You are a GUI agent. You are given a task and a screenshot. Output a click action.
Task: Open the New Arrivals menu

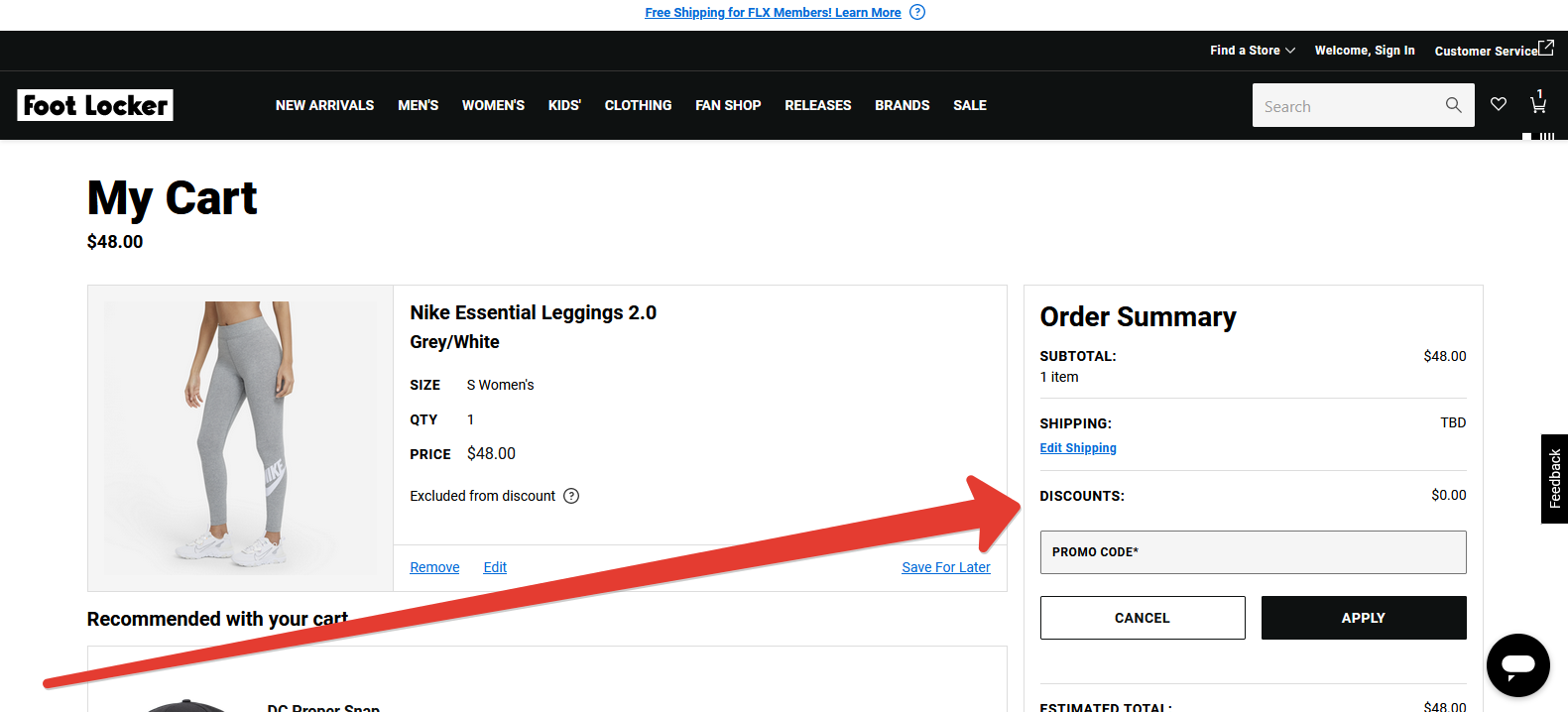[x=324, y=105]
